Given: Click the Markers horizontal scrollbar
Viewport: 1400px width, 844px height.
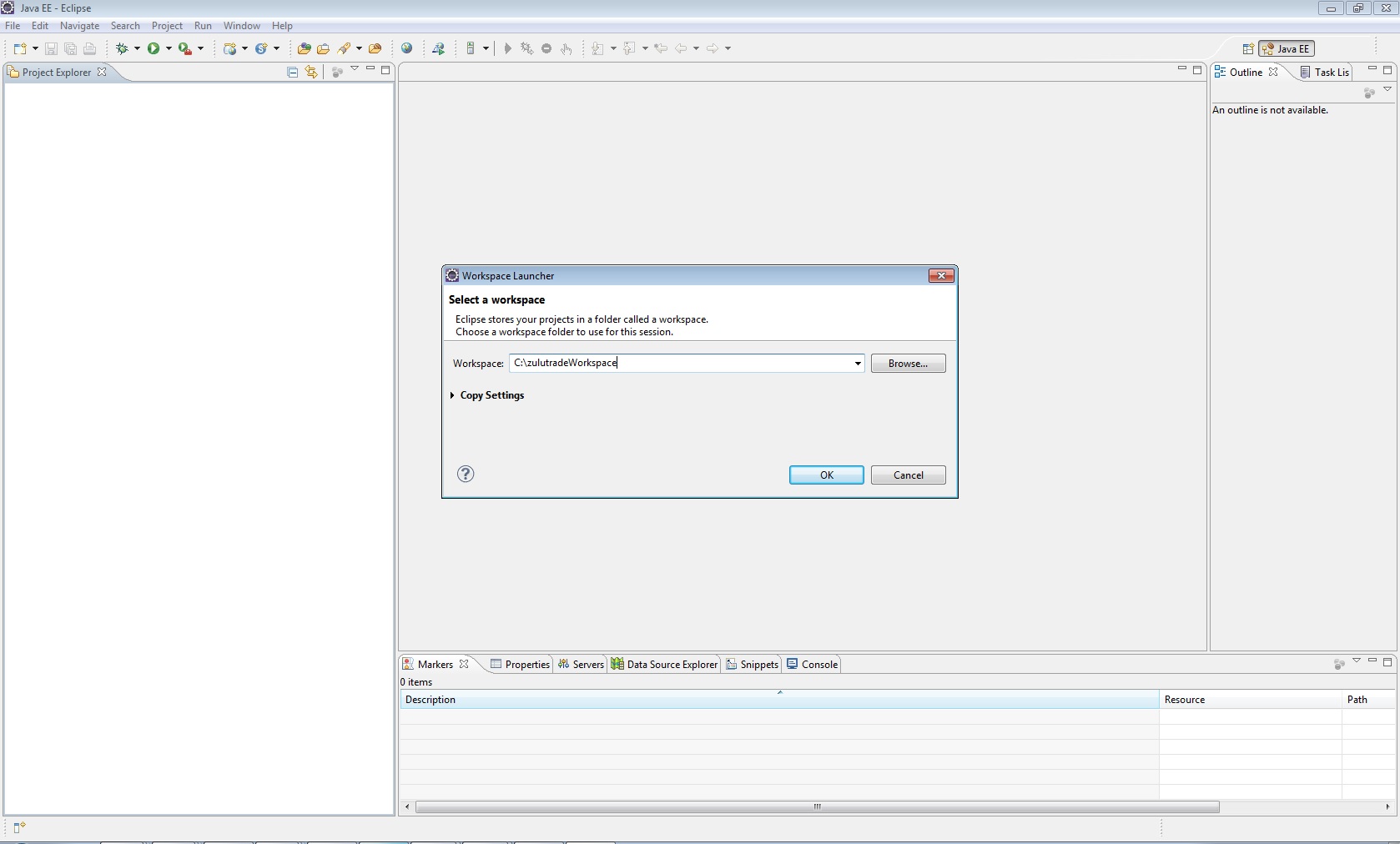Looking at the screenshot, I should [817, 806].
